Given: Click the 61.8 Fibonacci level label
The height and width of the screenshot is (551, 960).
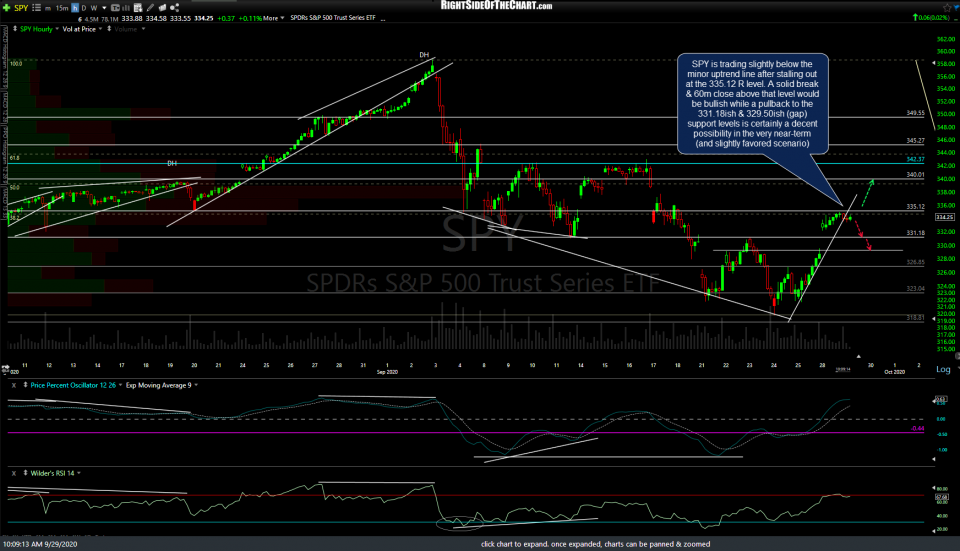Looking at the screenshot, I should (15, 158).
